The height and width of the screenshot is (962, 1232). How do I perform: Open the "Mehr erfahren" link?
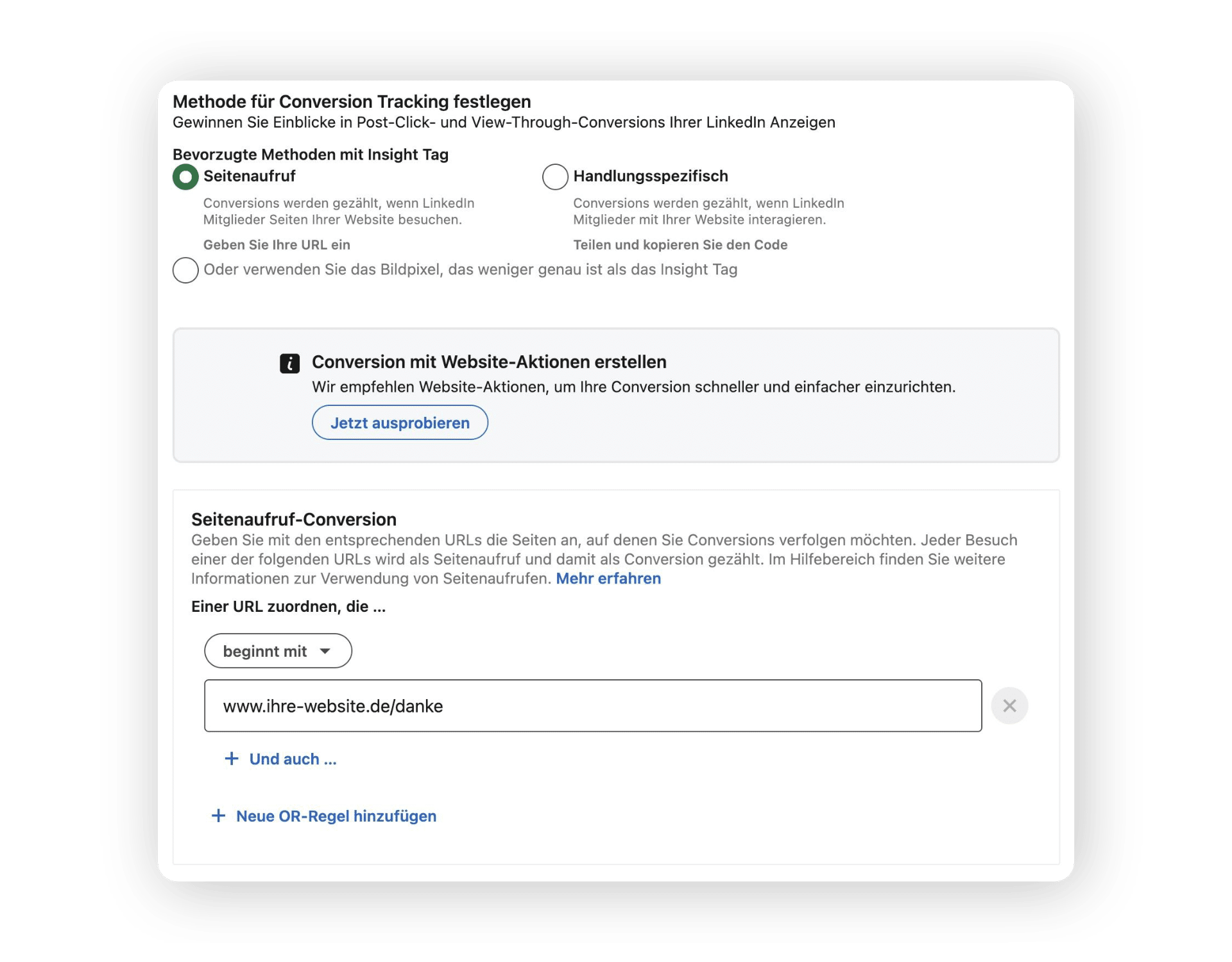point(608,578)
